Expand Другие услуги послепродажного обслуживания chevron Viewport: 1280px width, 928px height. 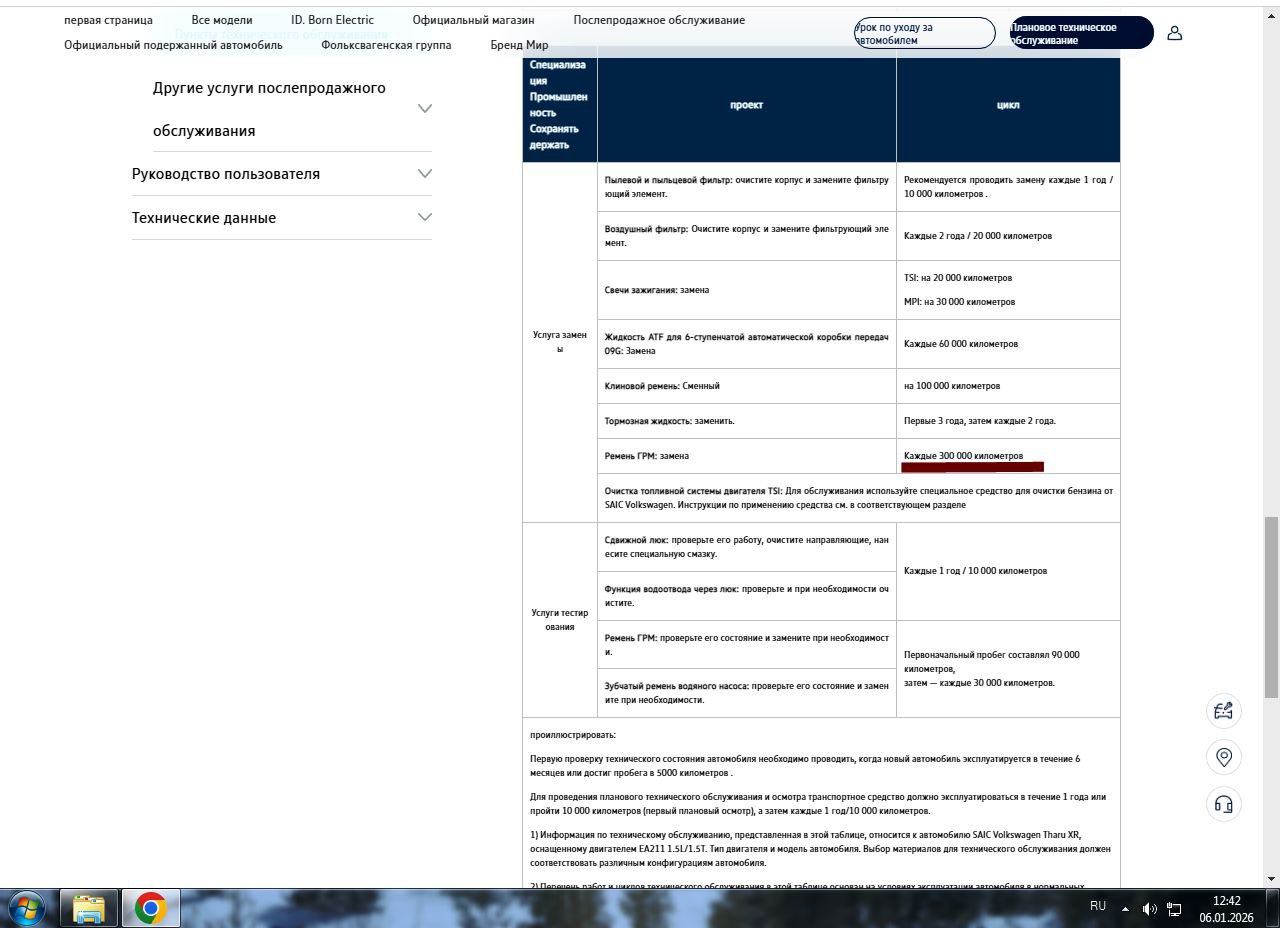coord(425,108)
